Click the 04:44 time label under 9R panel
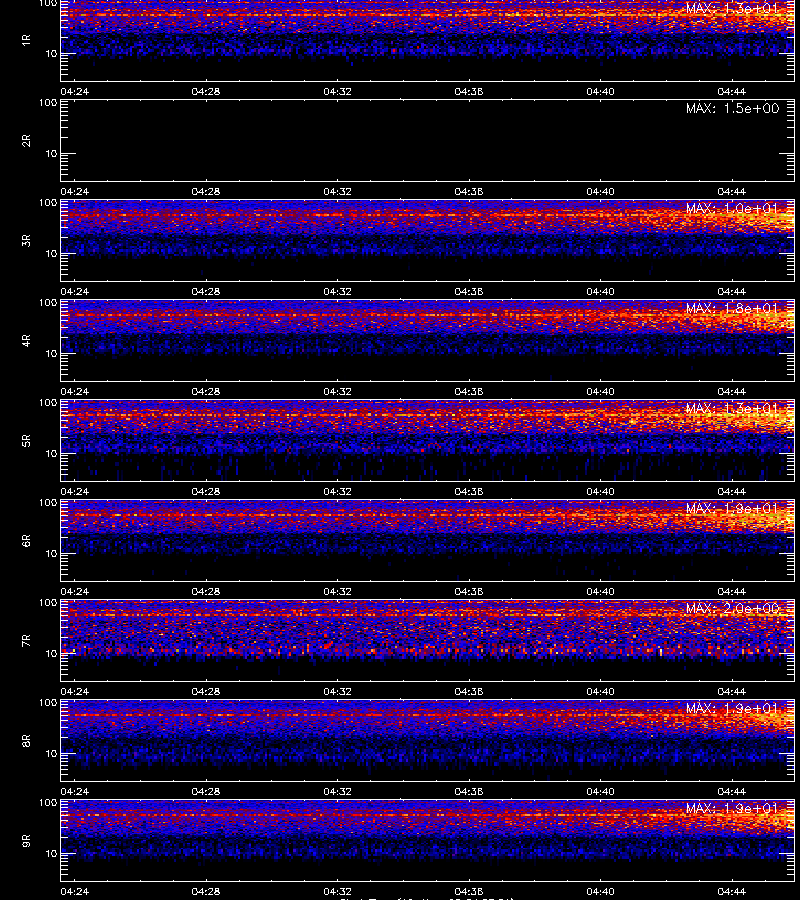 point(732,891)
